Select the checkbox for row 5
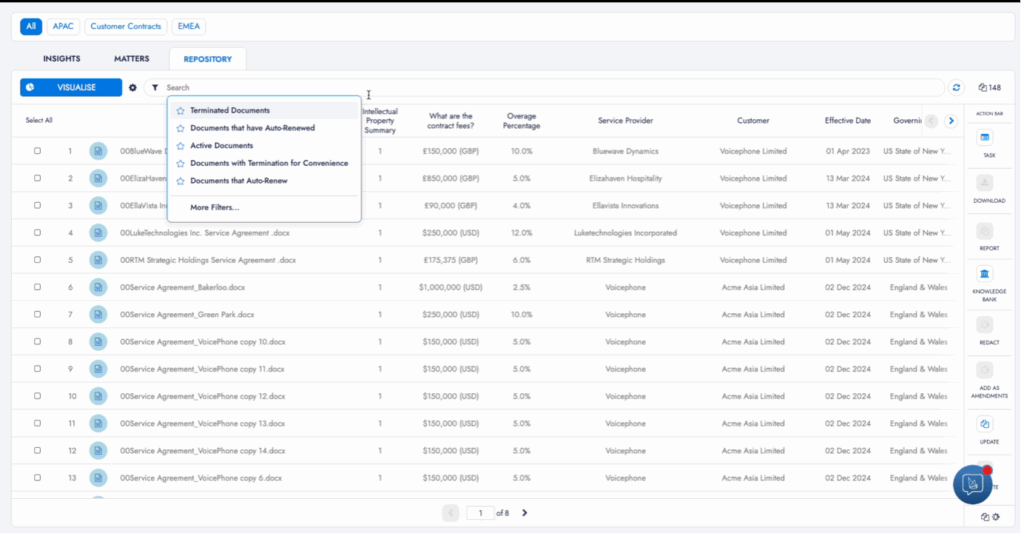The height and width of the screenshot is (536, 1024). pyautogui.click(x=38, y=260)
